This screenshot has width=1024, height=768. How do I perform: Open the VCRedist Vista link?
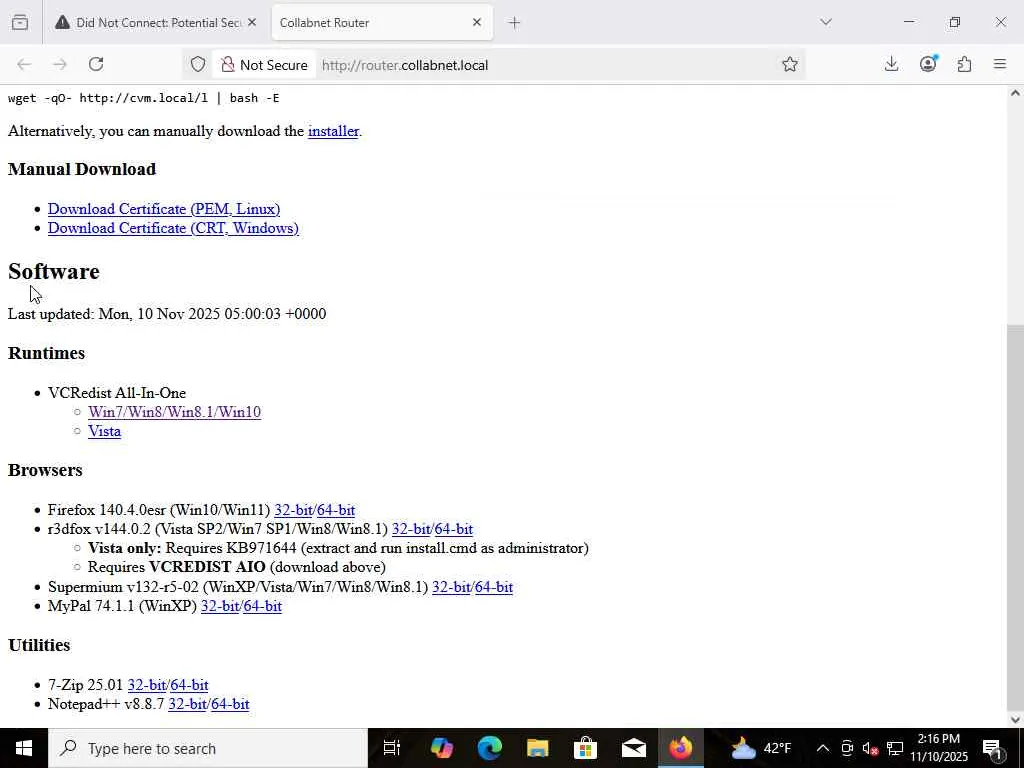pyautogui.click(x=104, y=431)
